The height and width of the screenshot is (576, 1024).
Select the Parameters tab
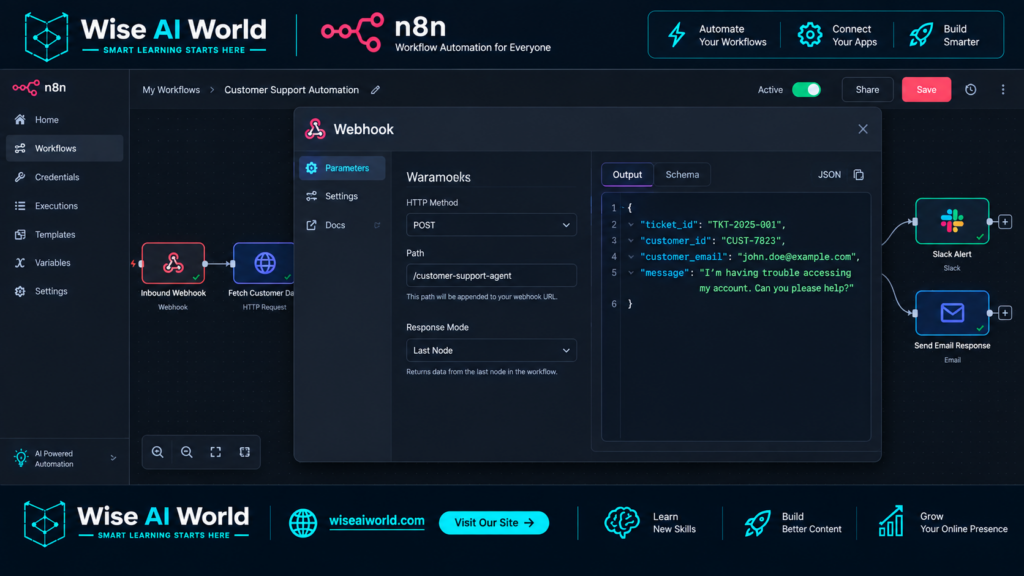coord(342,168)
